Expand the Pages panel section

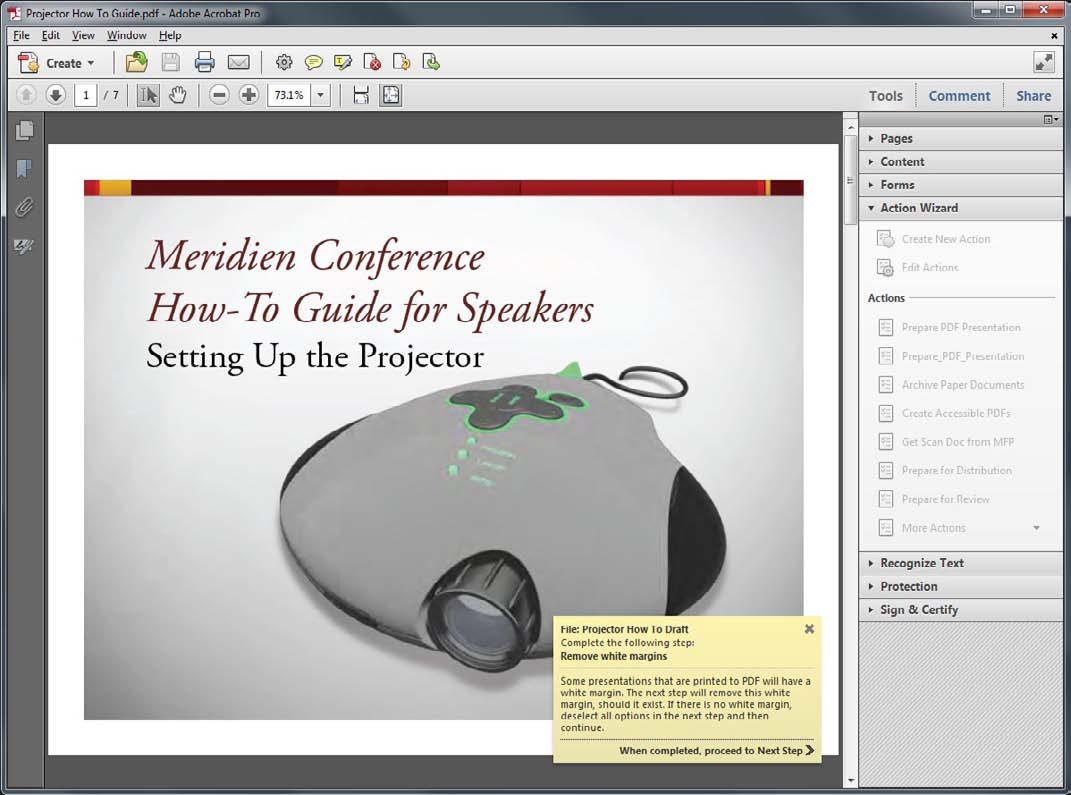coord(960,138)
